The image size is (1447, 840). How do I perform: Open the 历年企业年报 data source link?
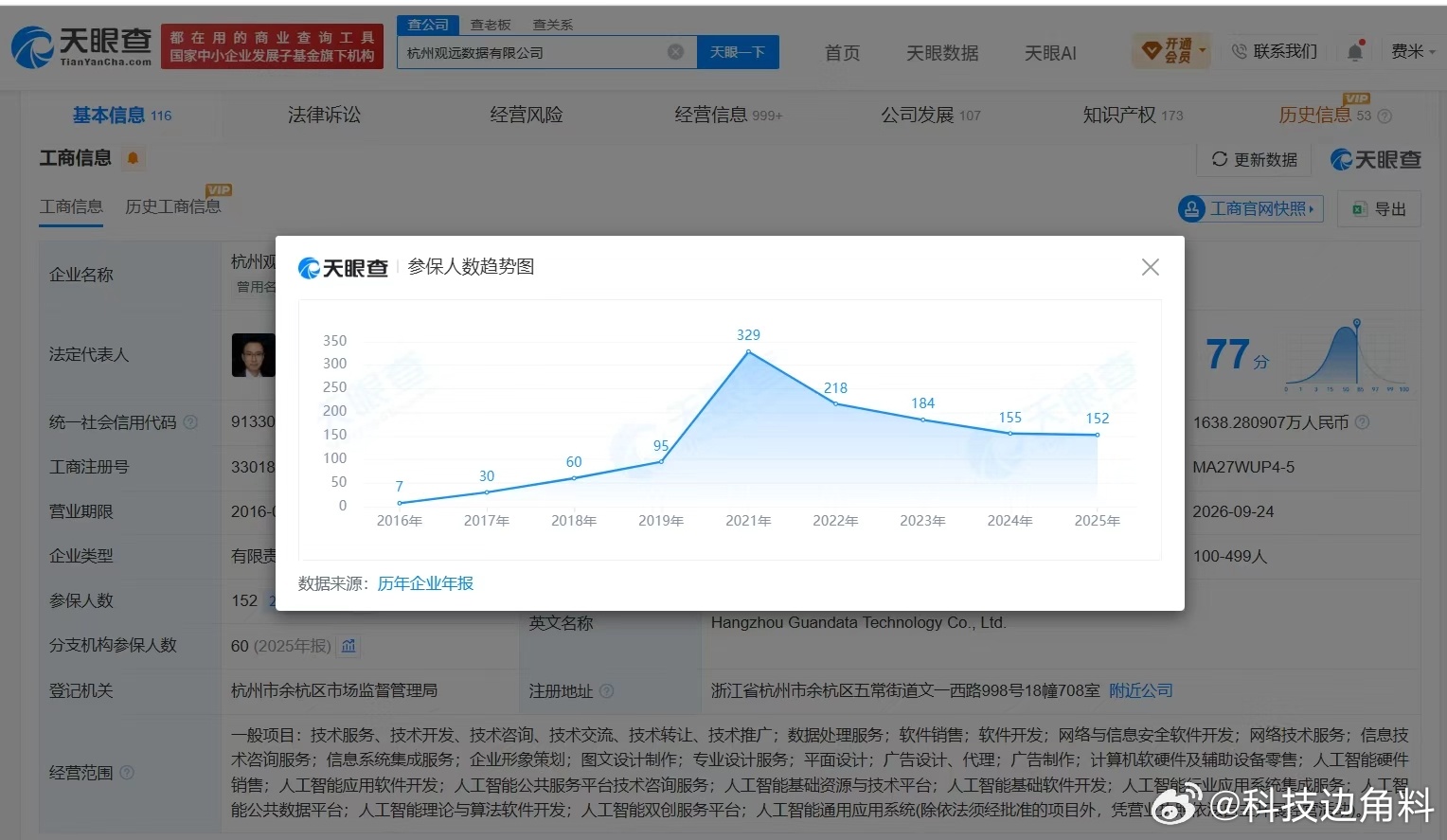coord(425,583)
